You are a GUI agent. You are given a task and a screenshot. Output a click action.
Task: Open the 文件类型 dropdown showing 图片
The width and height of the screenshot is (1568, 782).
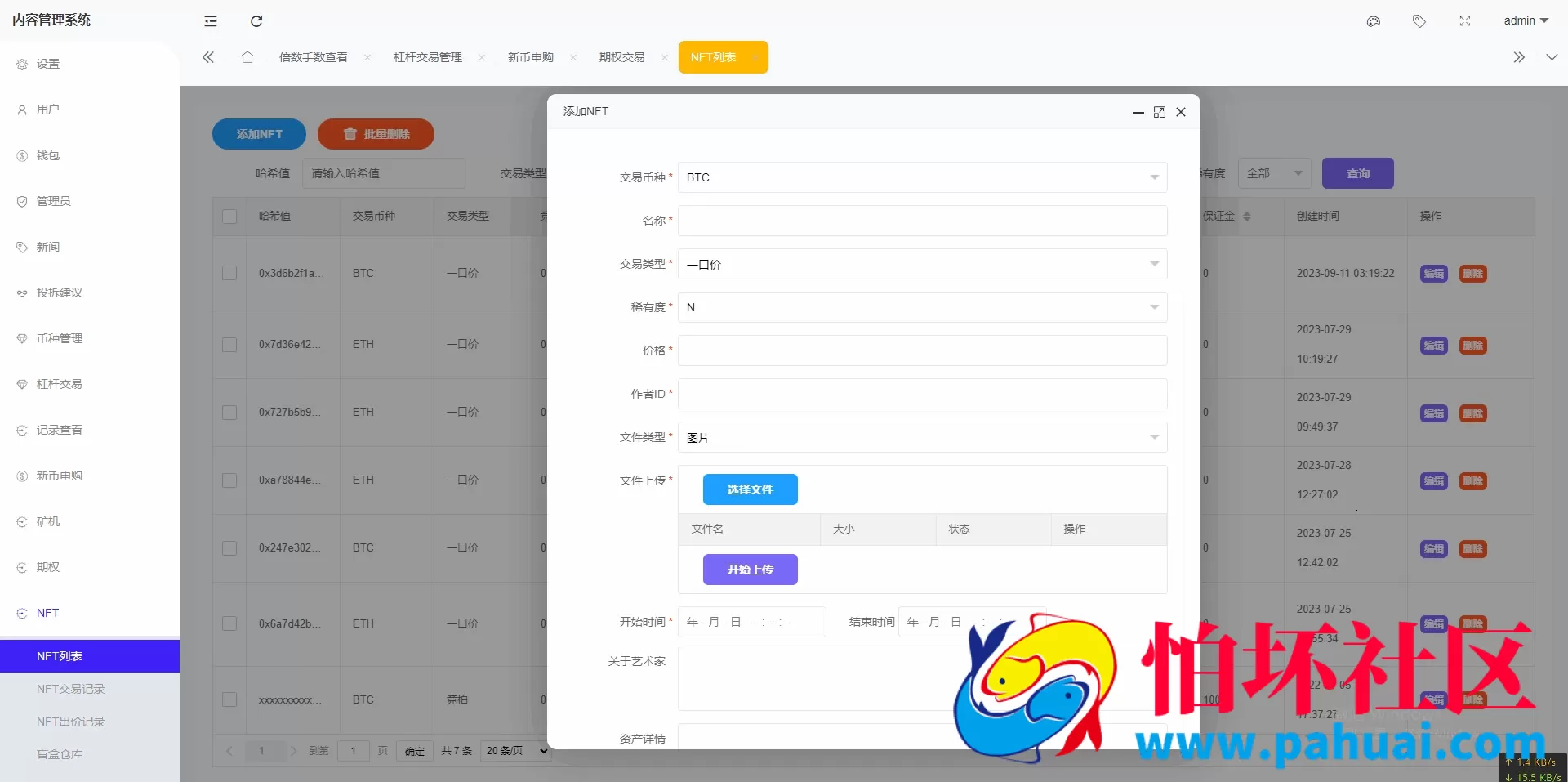[x=923, y=437]
